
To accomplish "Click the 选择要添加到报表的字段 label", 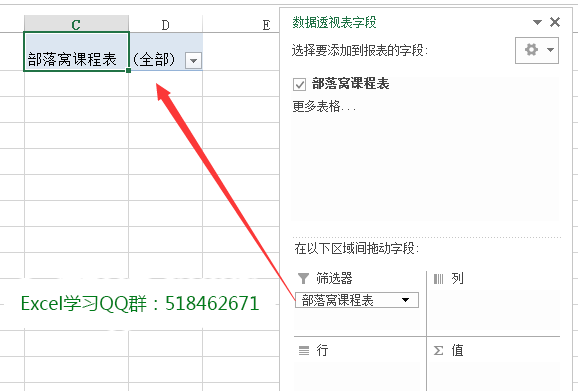I will [x=359, y=50].
